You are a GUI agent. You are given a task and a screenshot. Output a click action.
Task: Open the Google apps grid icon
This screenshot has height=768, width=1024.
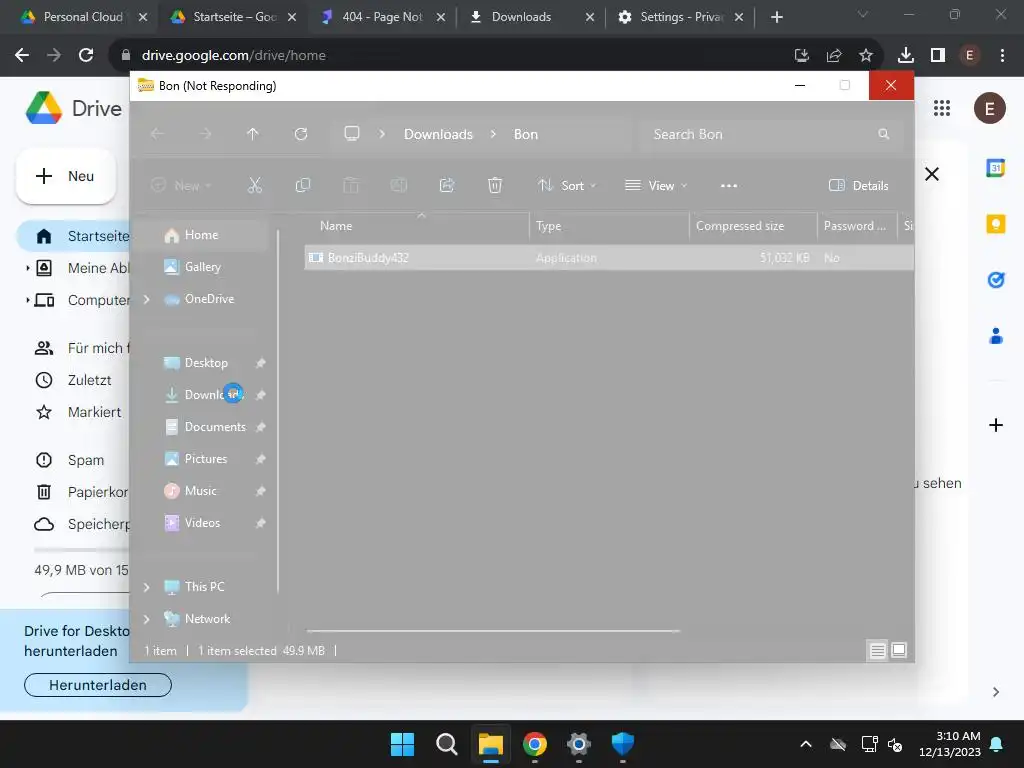(x=942, y=108)
